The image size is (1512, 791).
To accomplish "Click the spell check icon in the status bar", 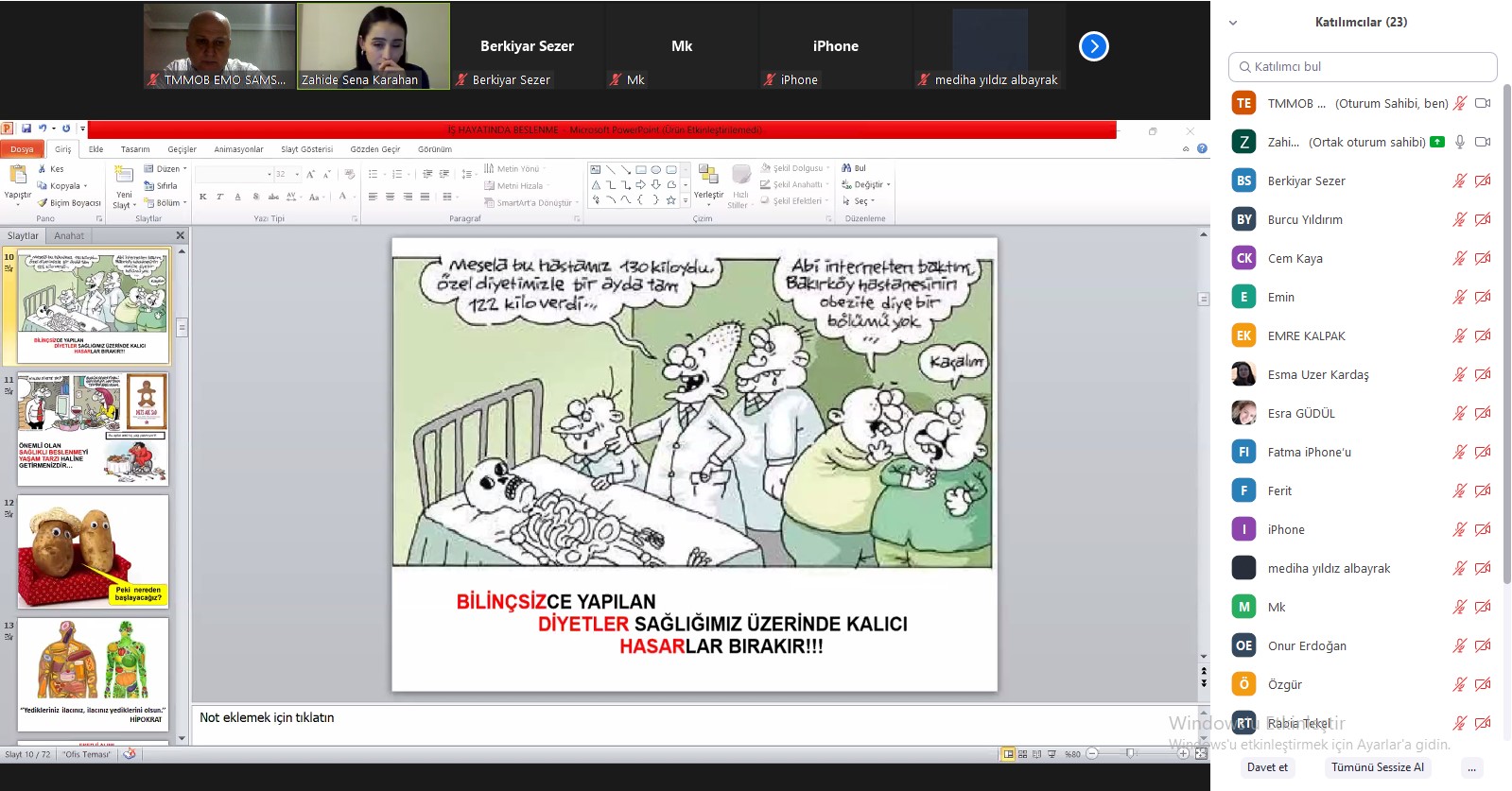I will 130,754.
